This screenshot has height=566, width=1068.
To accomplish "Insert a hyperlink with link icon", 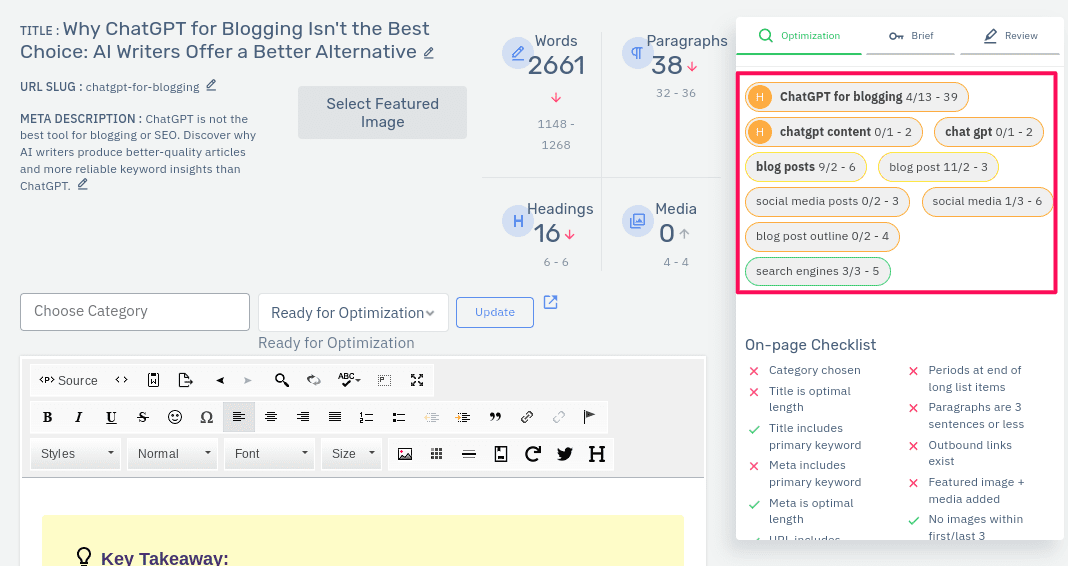I will (x=527, y=417).
